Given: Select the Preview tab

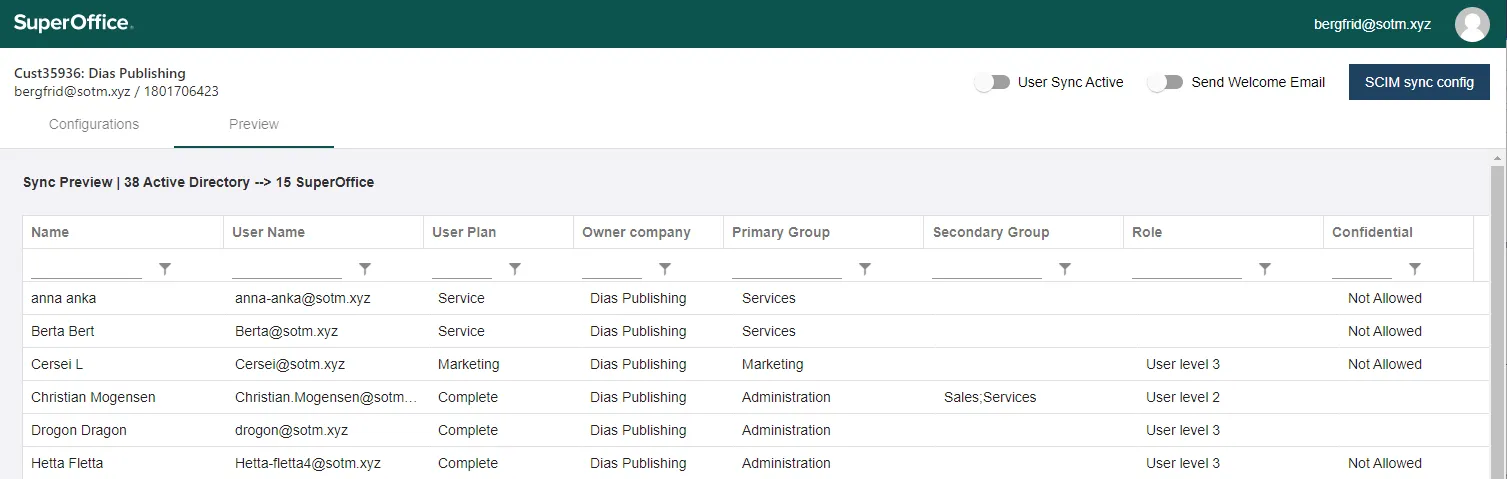Looking at the screenshot, I should (x=254, y=124).
